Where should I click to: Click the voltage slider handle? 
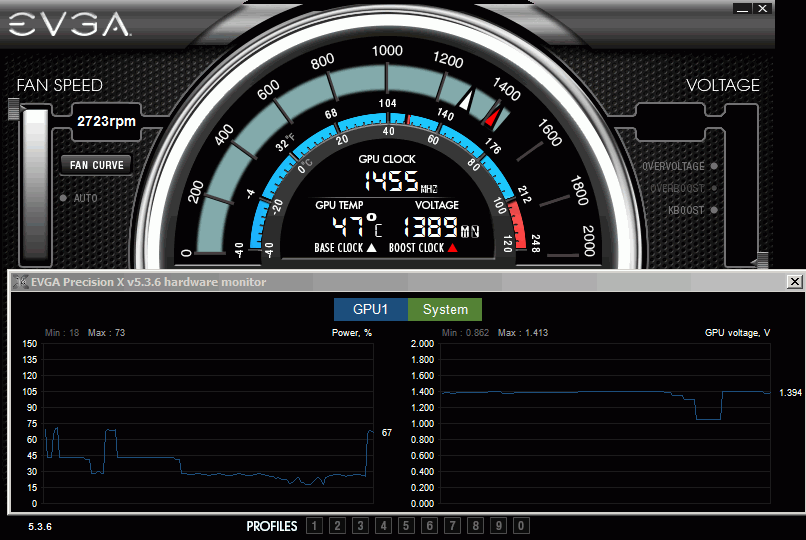pos(762,260)
